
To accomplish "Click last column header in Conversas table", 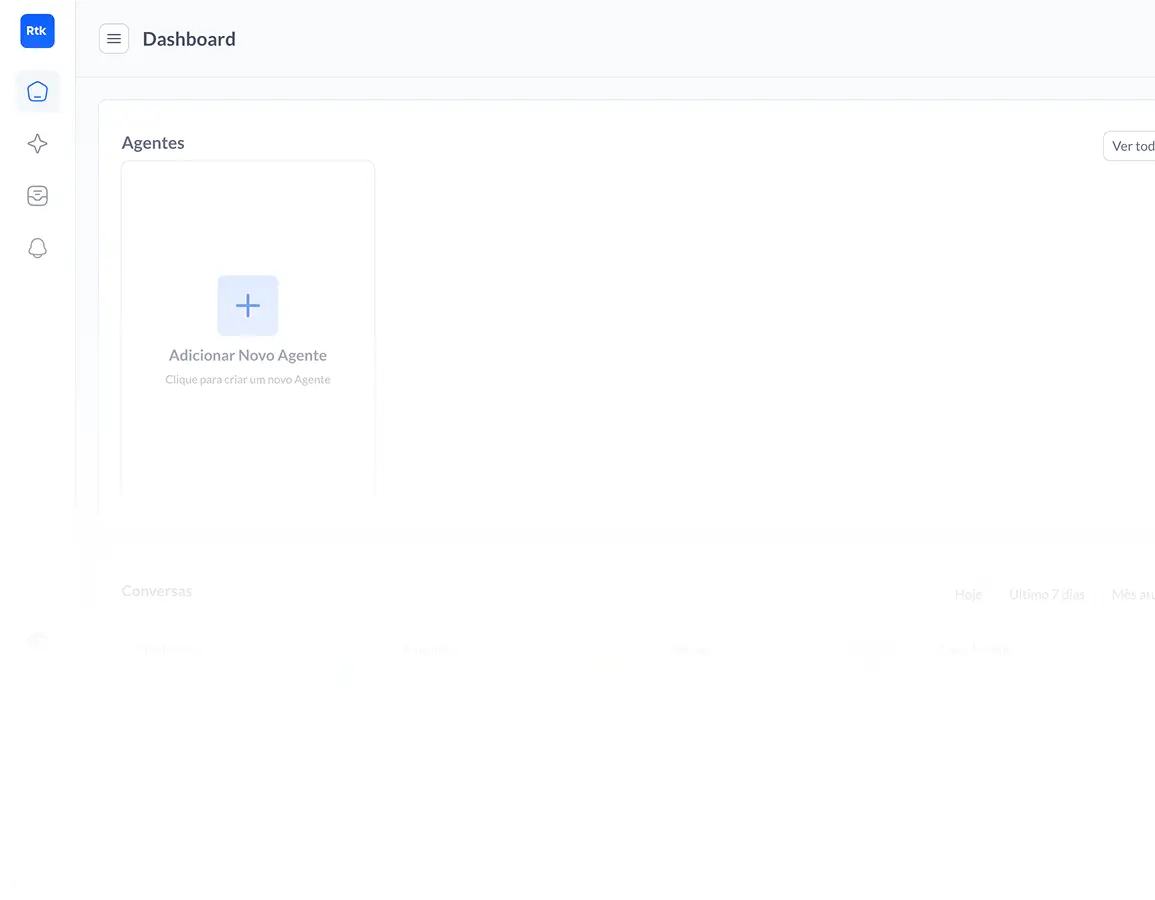I will [x=974, y=650].
